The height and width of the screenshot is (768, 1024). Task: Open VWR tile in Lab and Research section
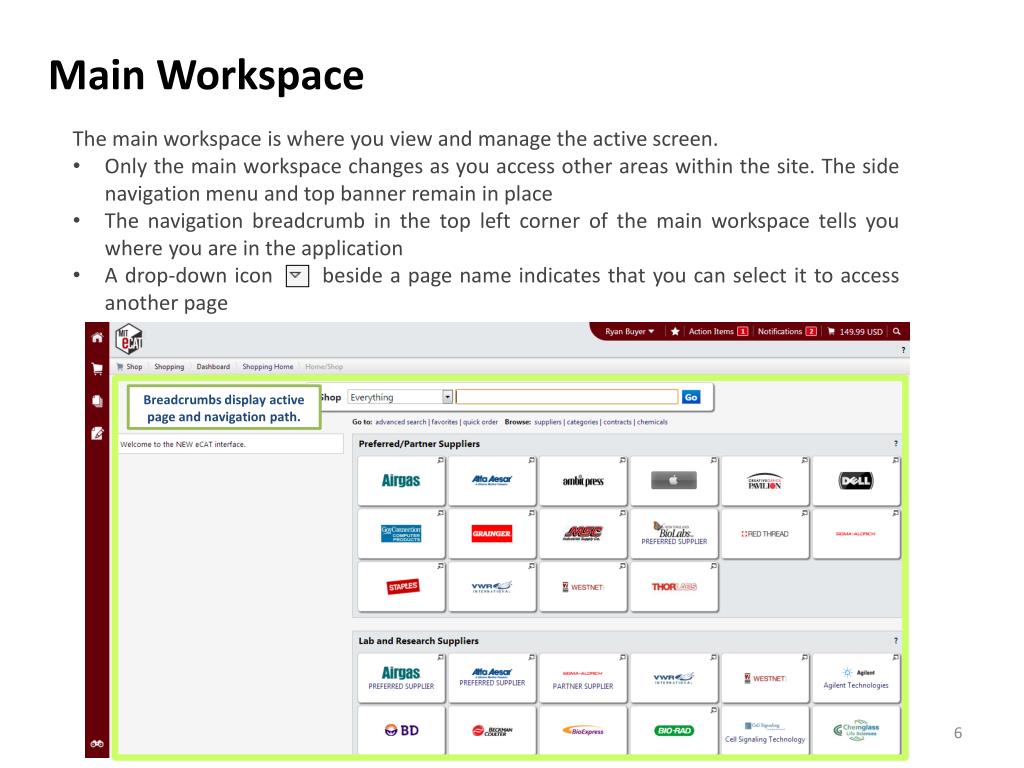(x=674, y=678)
